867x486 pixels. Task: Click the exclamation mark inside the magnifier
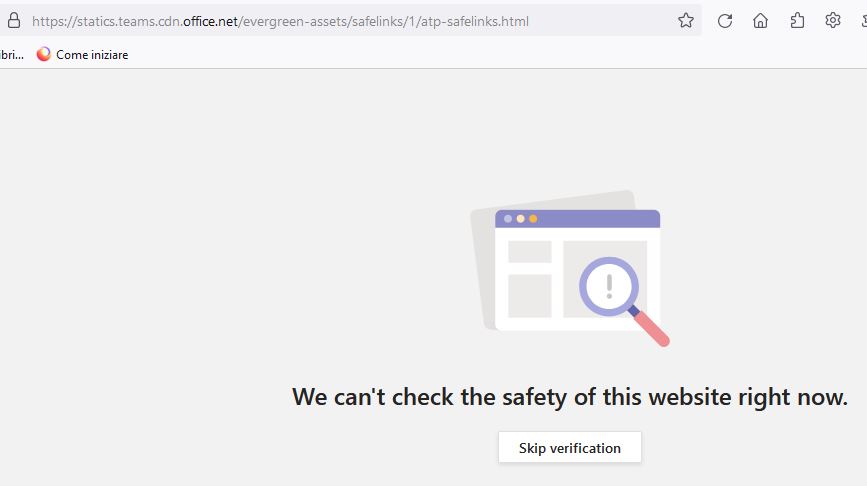pyautogui.click(x=609, y=286)
